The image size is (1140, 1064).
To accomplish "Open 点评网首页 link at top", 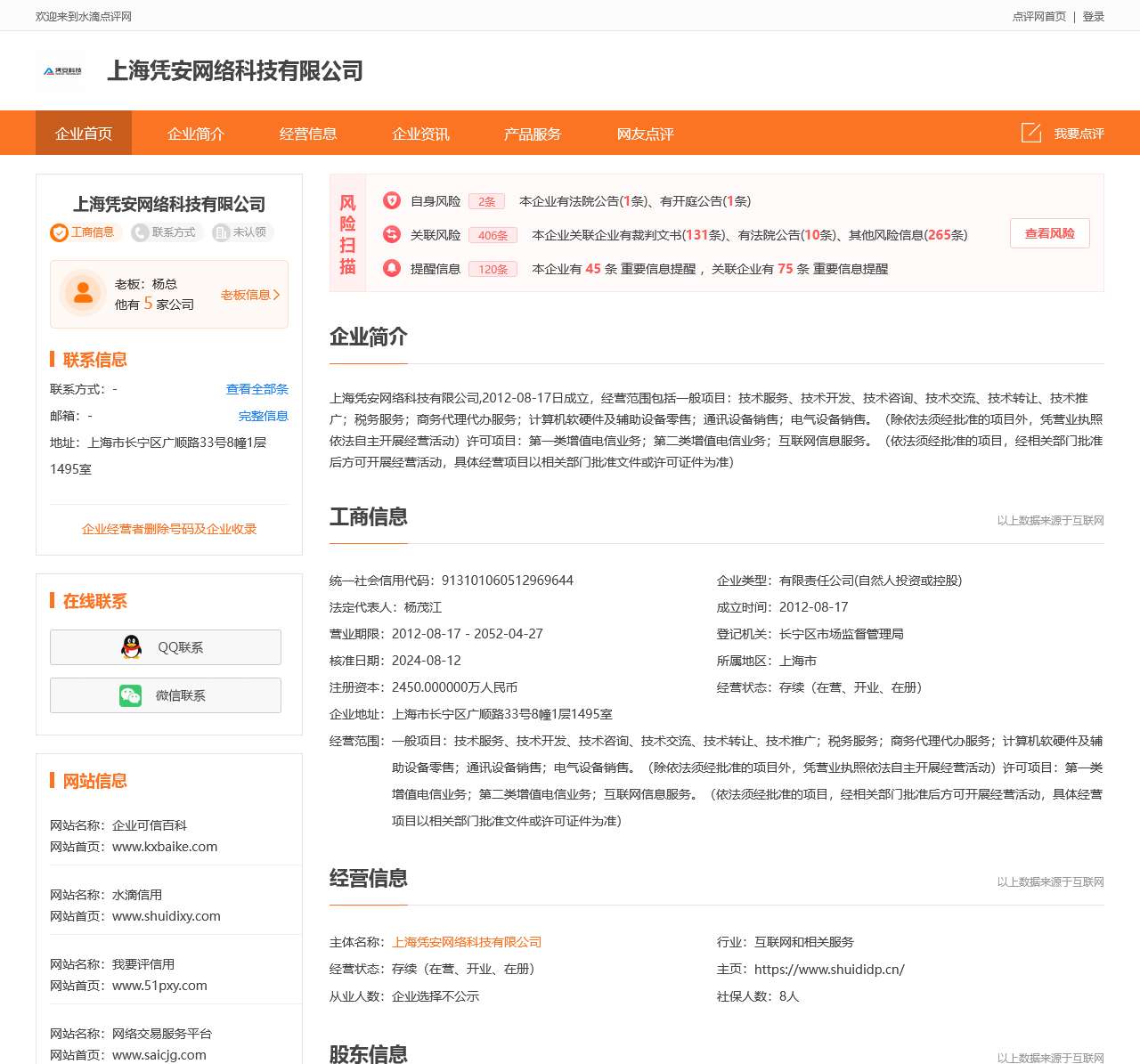I will pyautogui.click(x=1039, y=16).
